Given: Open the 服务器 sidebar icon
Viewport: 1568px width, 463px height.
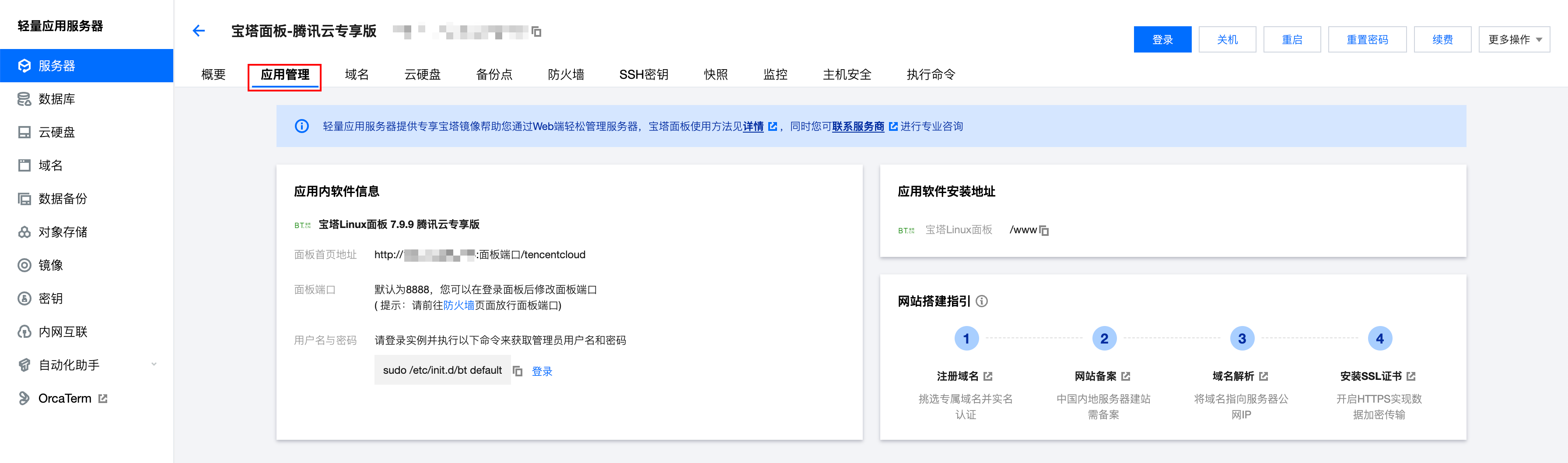Looking at the screenshot, I should pyautogui.click(x=24, y=66).
